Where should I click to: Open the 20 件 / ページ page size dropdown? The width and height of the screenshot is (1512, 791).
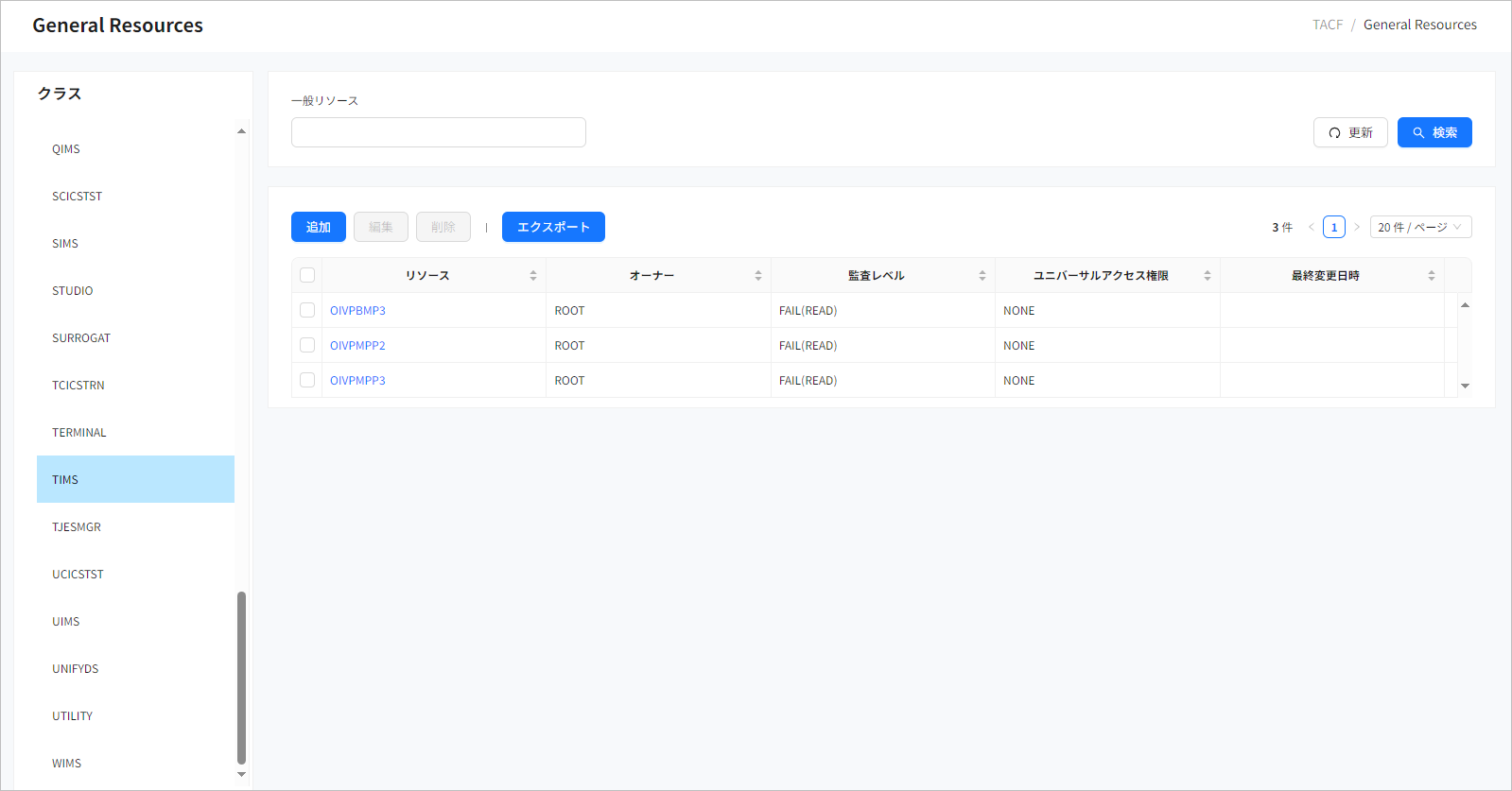[1419, 227]
